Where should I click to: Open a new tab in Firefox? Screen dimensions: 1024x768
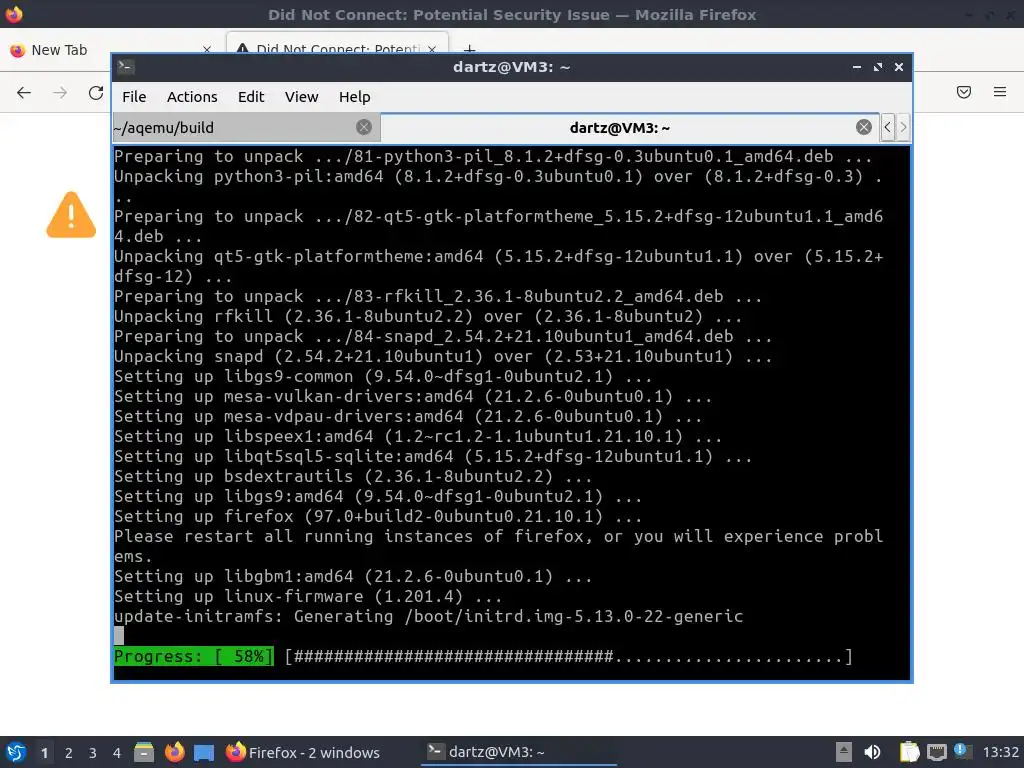(469, 49)
